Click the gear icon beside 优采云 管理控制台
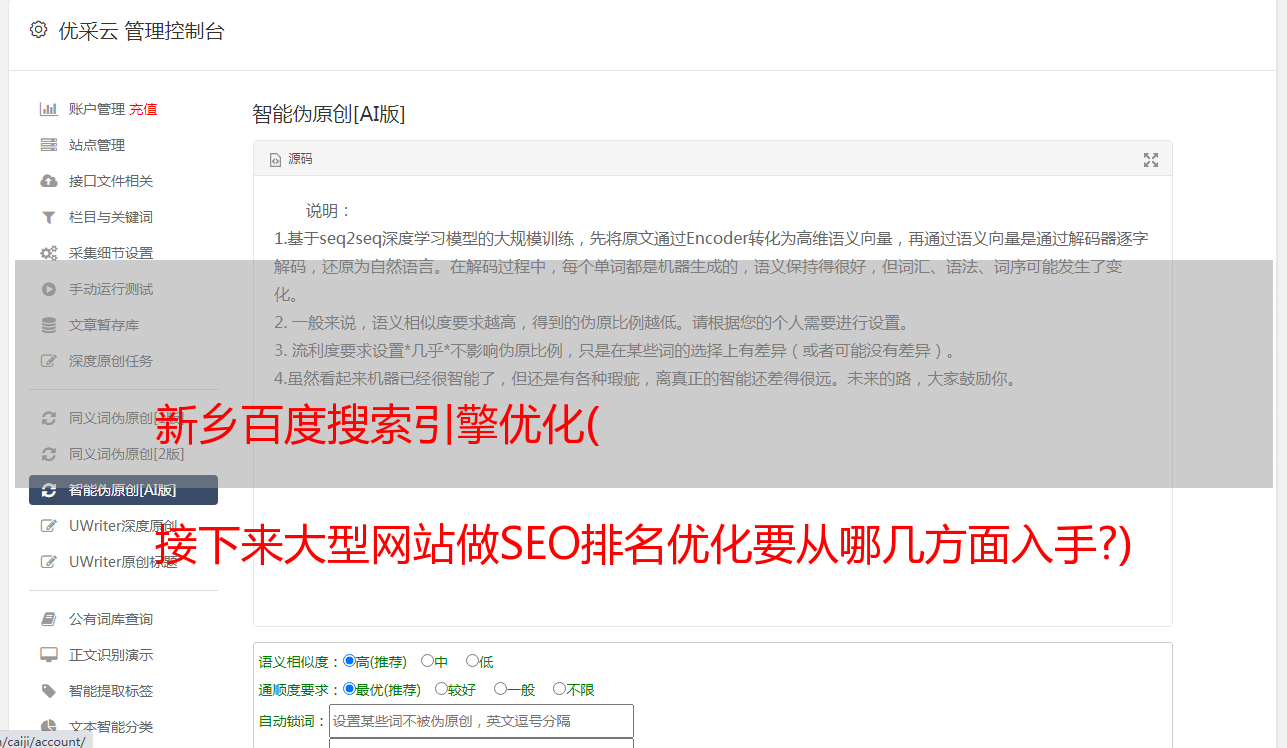 pos(38,30)
